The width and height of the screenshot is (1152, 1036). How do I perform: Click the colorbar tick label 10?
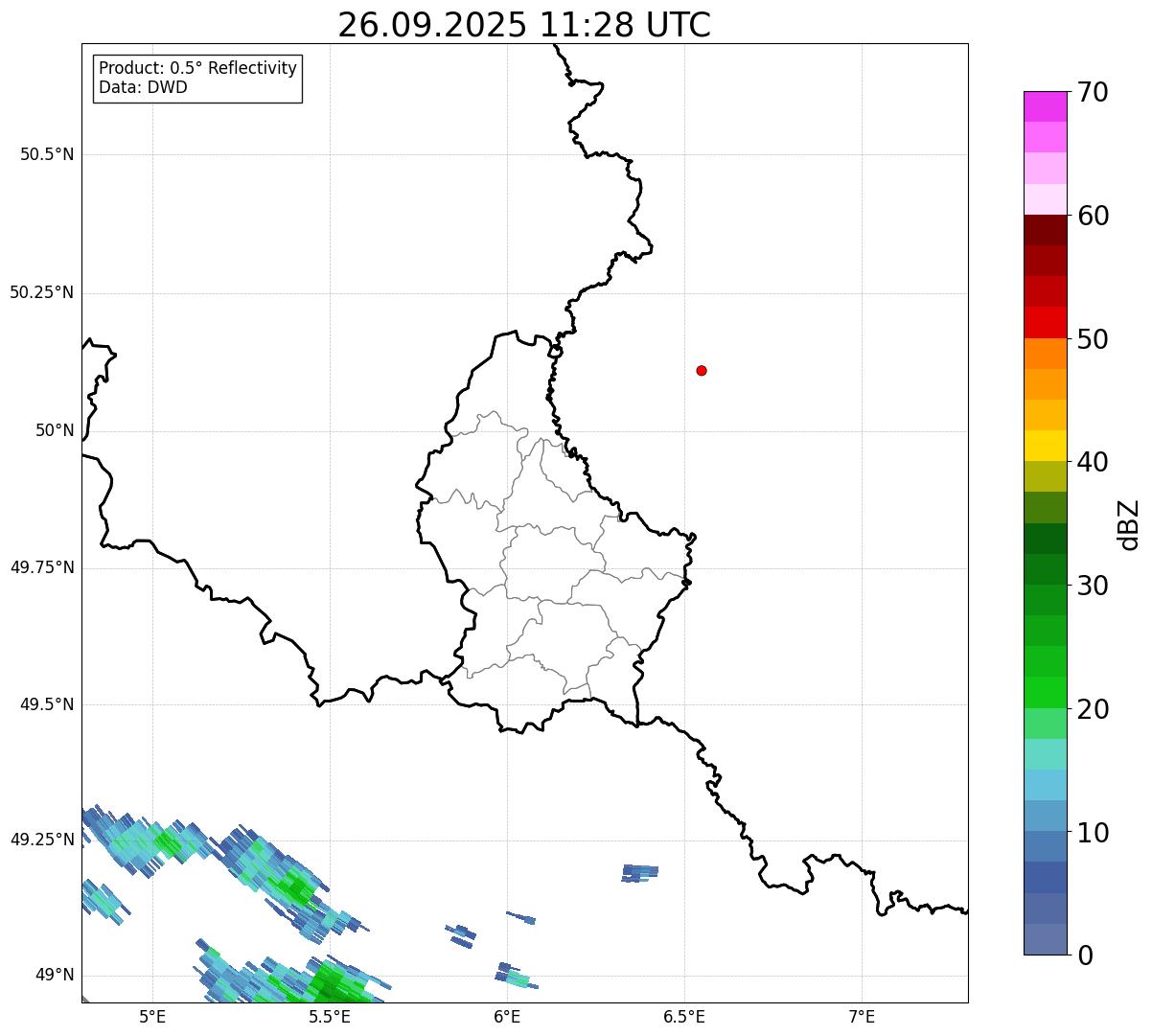[x=1094, y=833]
